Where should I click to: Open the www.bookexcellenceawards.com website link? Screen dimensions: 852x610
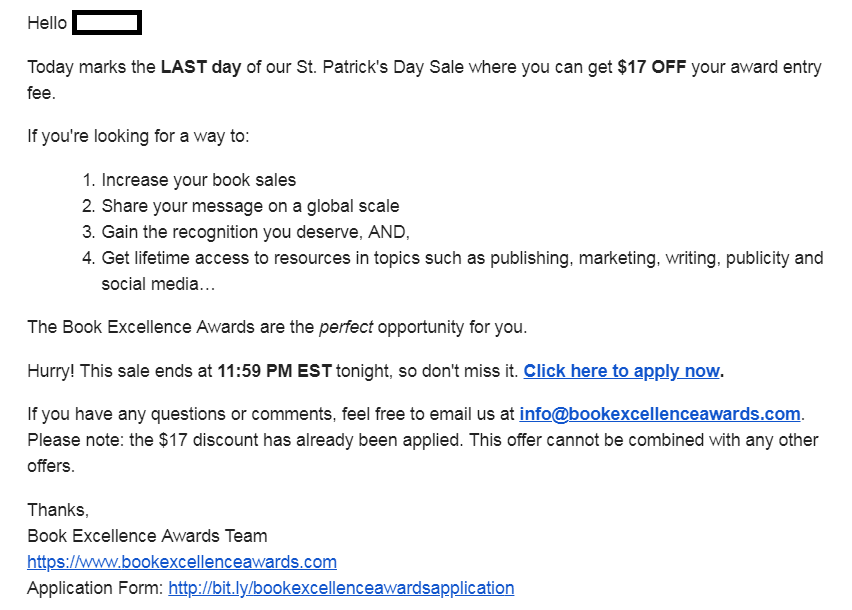pyautogui.click(x=182, y=562)
